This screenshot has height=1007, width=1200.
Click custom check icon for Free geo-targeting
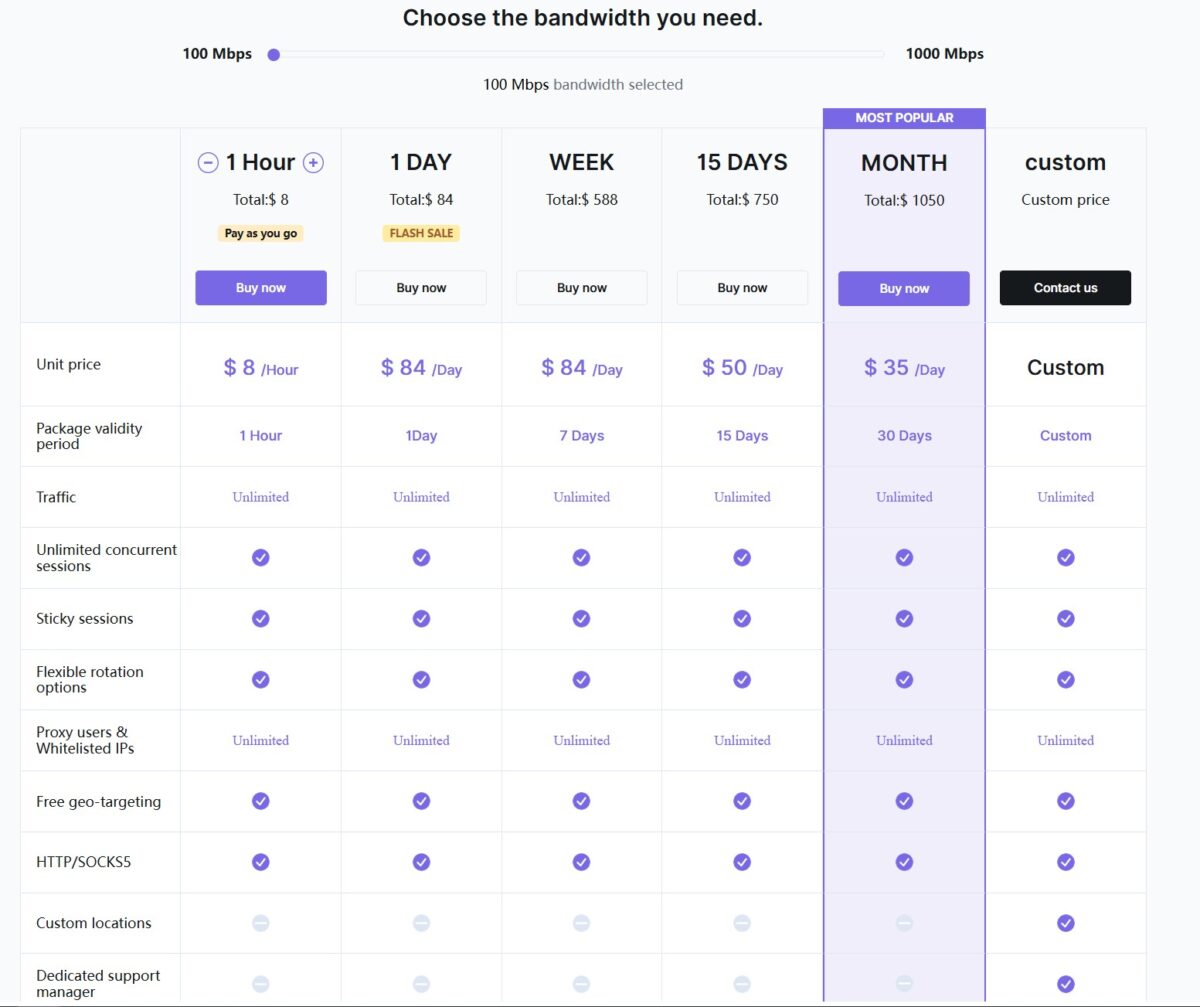tap(1066, 801)
